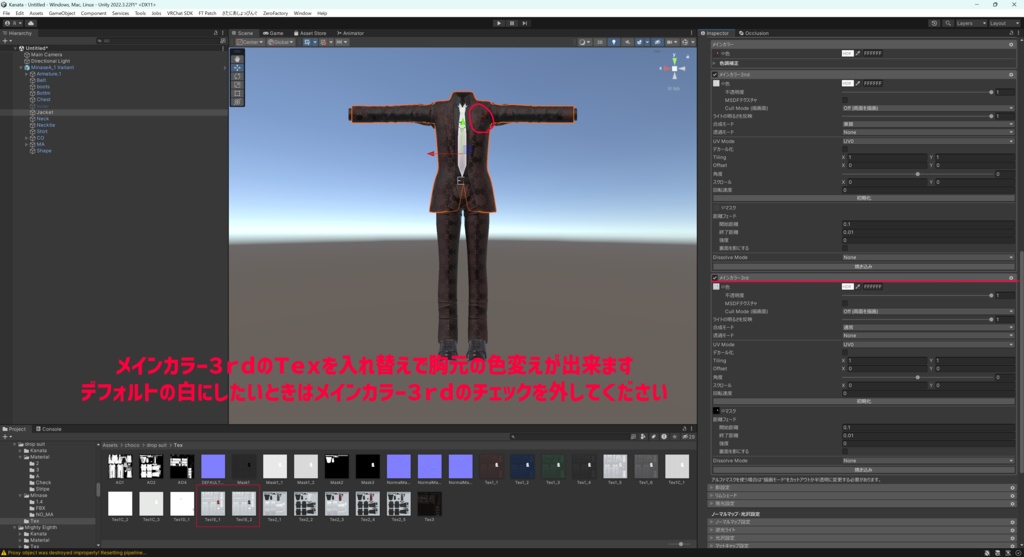The height and width of the screenshot is (557, 1024).
Task: Click 初期化 button in メインカラー3rd
Action: [x=863, y=401]
